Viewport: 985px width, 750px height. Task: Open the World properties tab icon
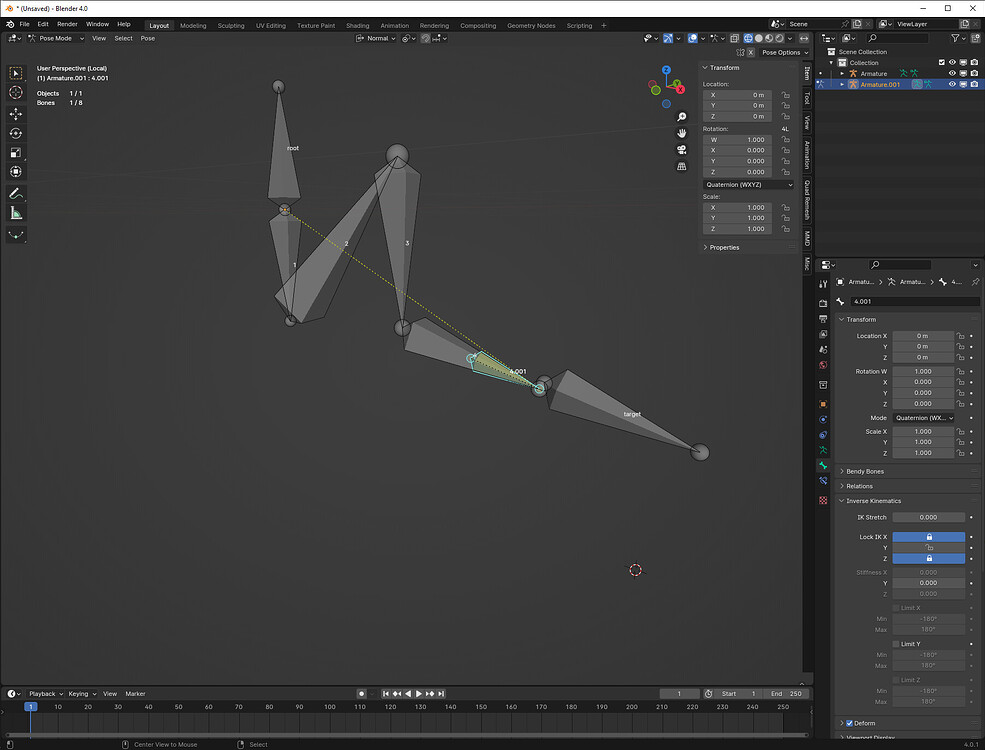pyautogui.click(x=823, y=365)
